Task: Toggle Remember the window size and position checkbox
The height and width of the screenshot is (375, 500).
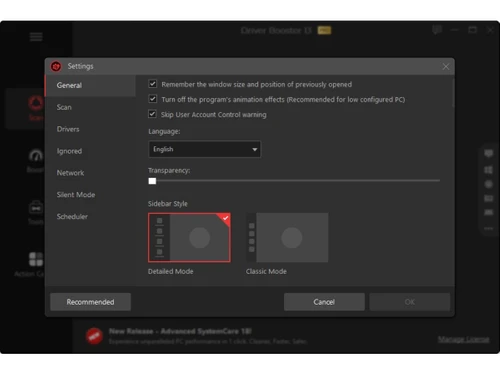Action: [153, 84]
